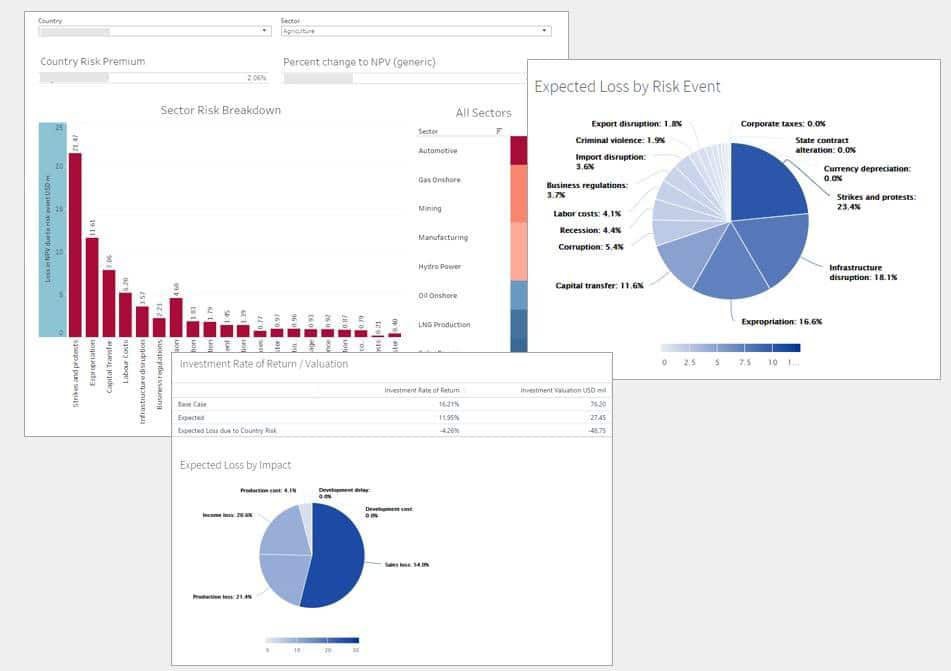
Task: Click the 27.45 investment valuation cell
Action: tap(598, 417)
